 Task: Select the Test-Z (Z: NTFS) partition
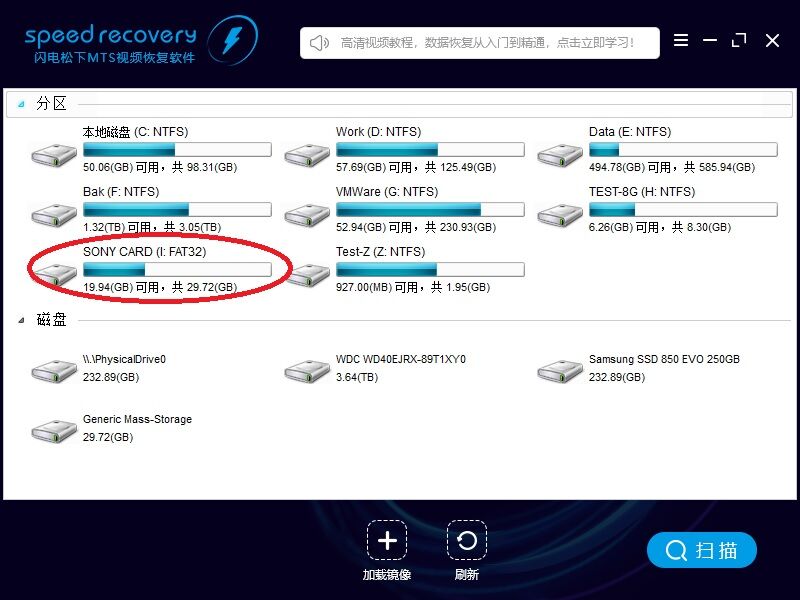(307, 274)
